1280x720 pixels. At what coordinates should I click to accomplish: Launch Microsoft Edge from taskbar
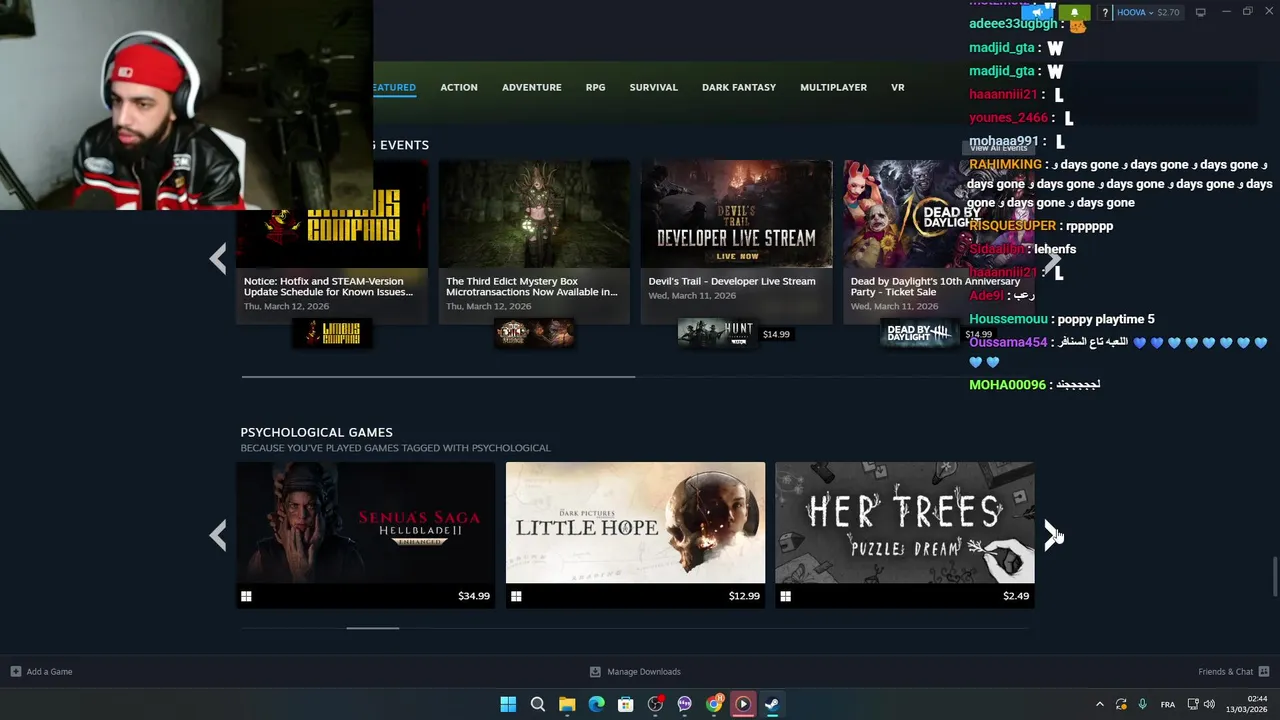pos(596,704)
